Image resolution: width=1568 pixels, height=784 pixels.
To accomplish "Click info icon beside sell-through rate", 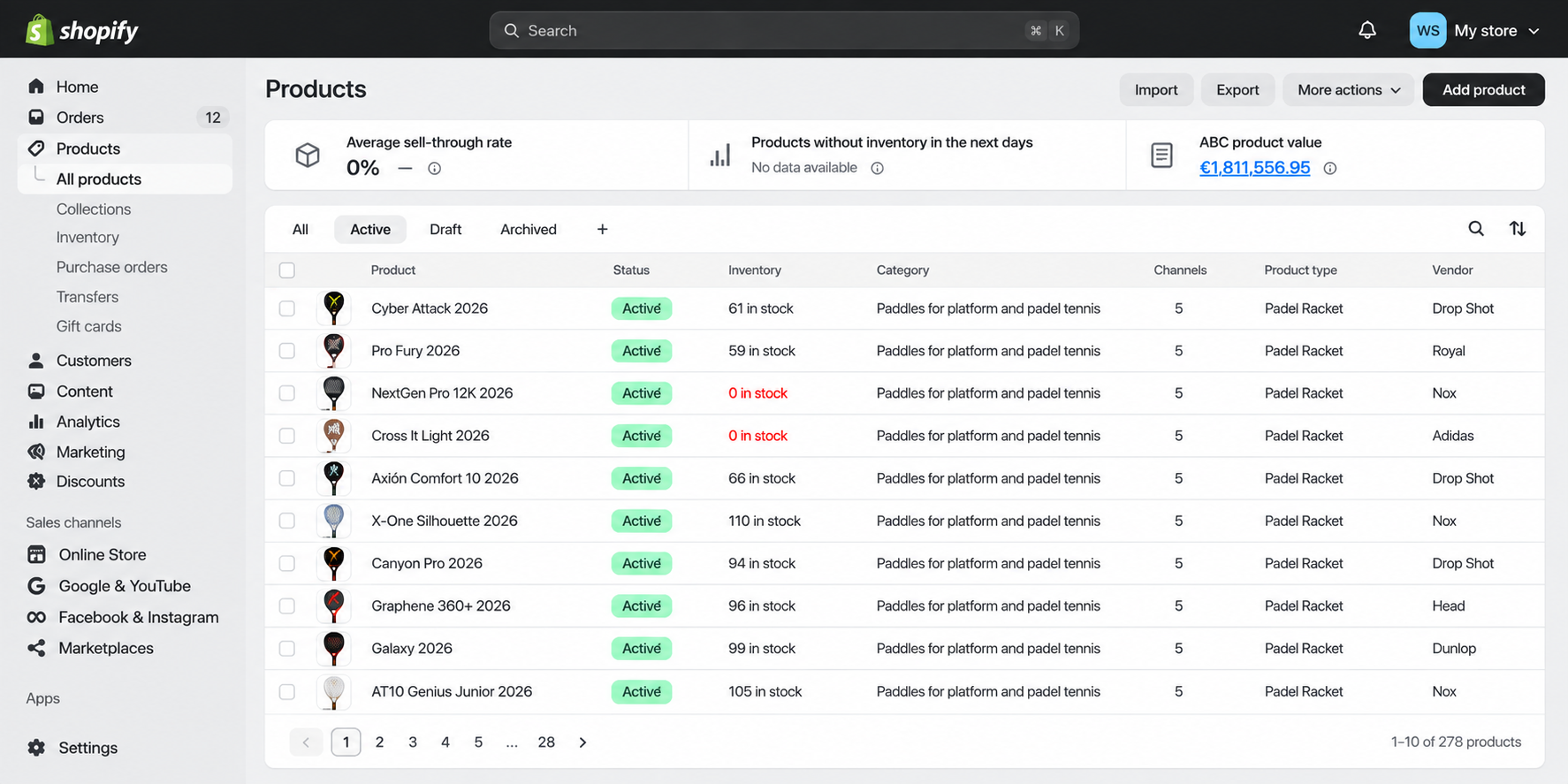I will coord(434,168).
